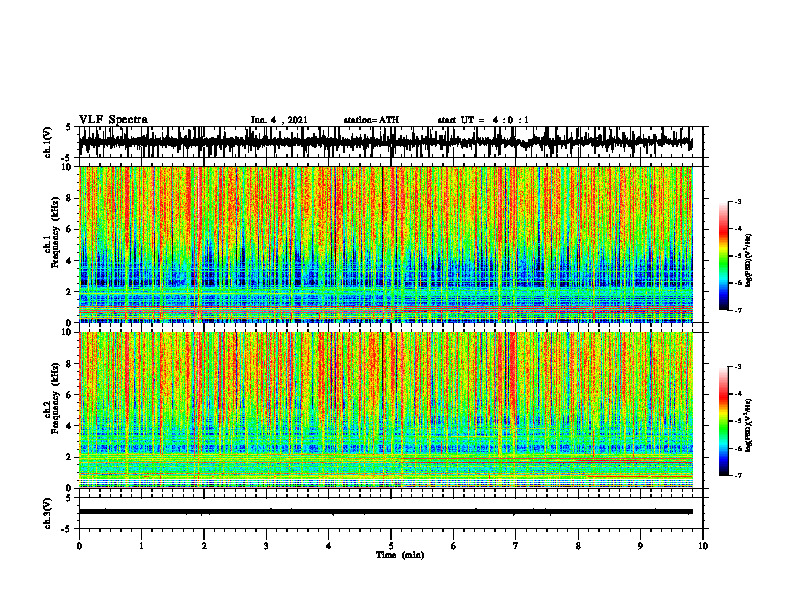Click the time axis tick label '3'
Image resolution: width=792 pixels, height=612 pixels.
point(266,546)
